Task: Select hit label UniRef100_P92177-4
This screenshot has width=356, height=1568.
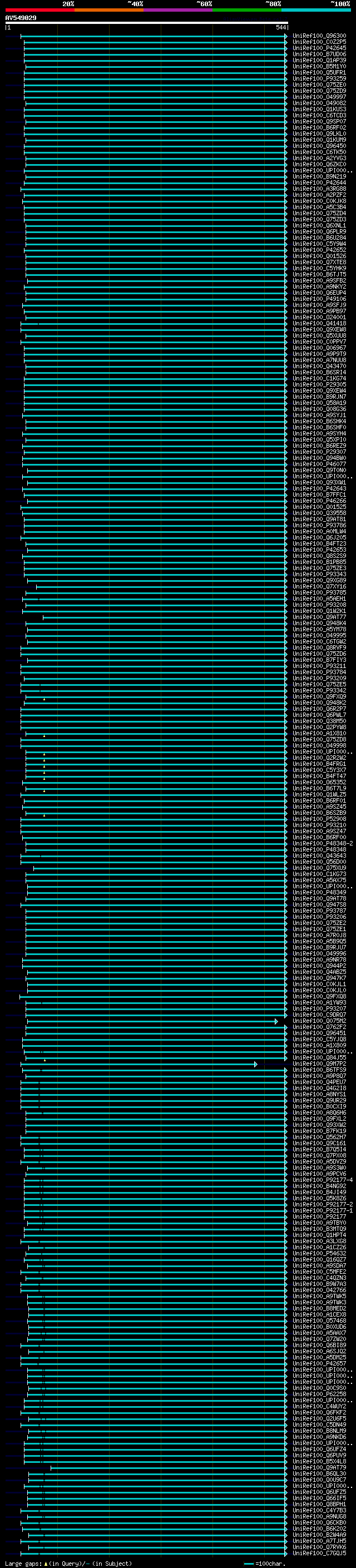Action: click(x=323, y=1180)
